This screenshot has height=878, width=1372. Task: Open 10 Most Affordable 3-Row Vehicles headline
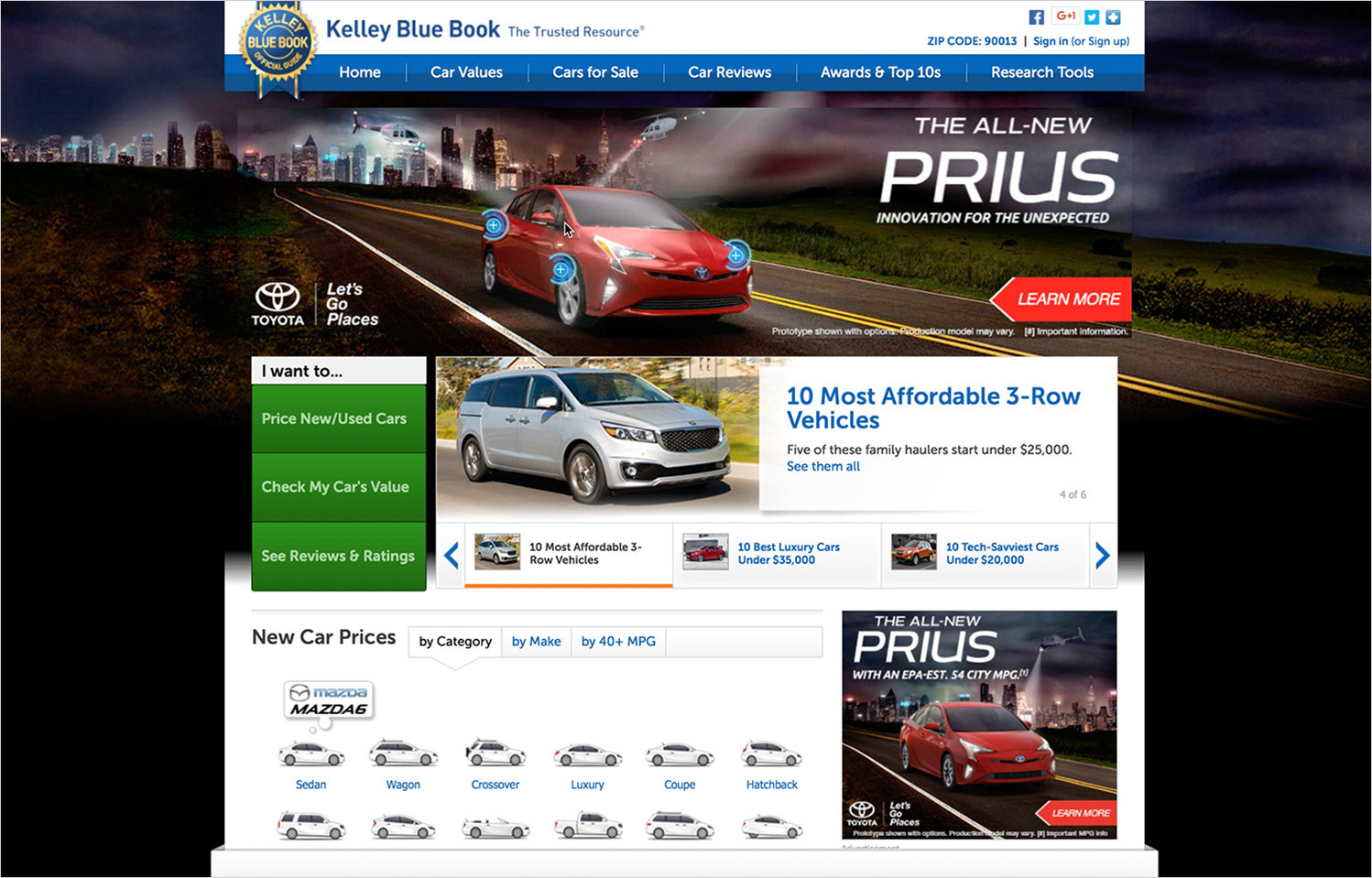pos(933,408)
